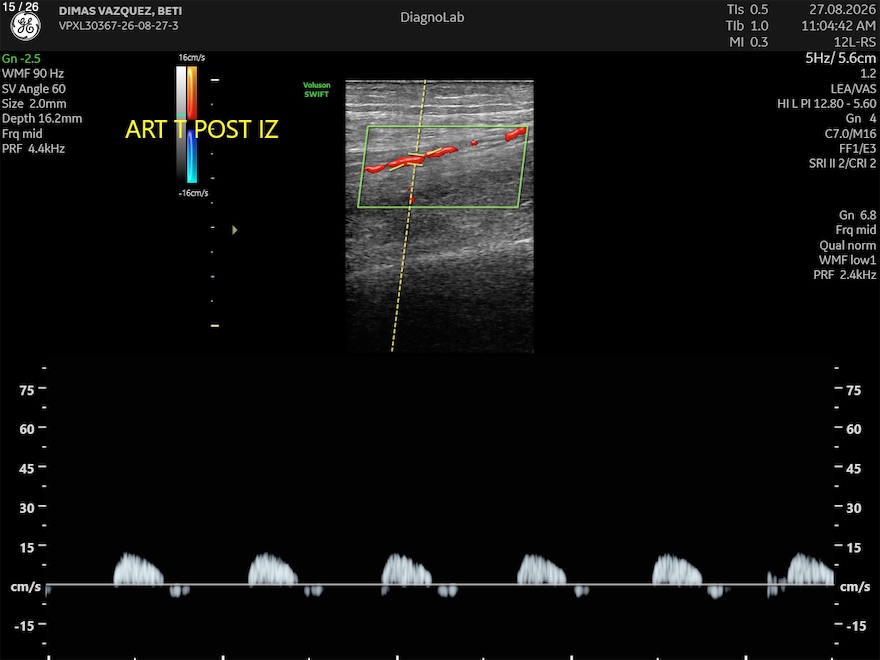Screen dimensions: 880x660
Task: Click the 75 mark on left velocity scale
Action: [x=26, y=390]
